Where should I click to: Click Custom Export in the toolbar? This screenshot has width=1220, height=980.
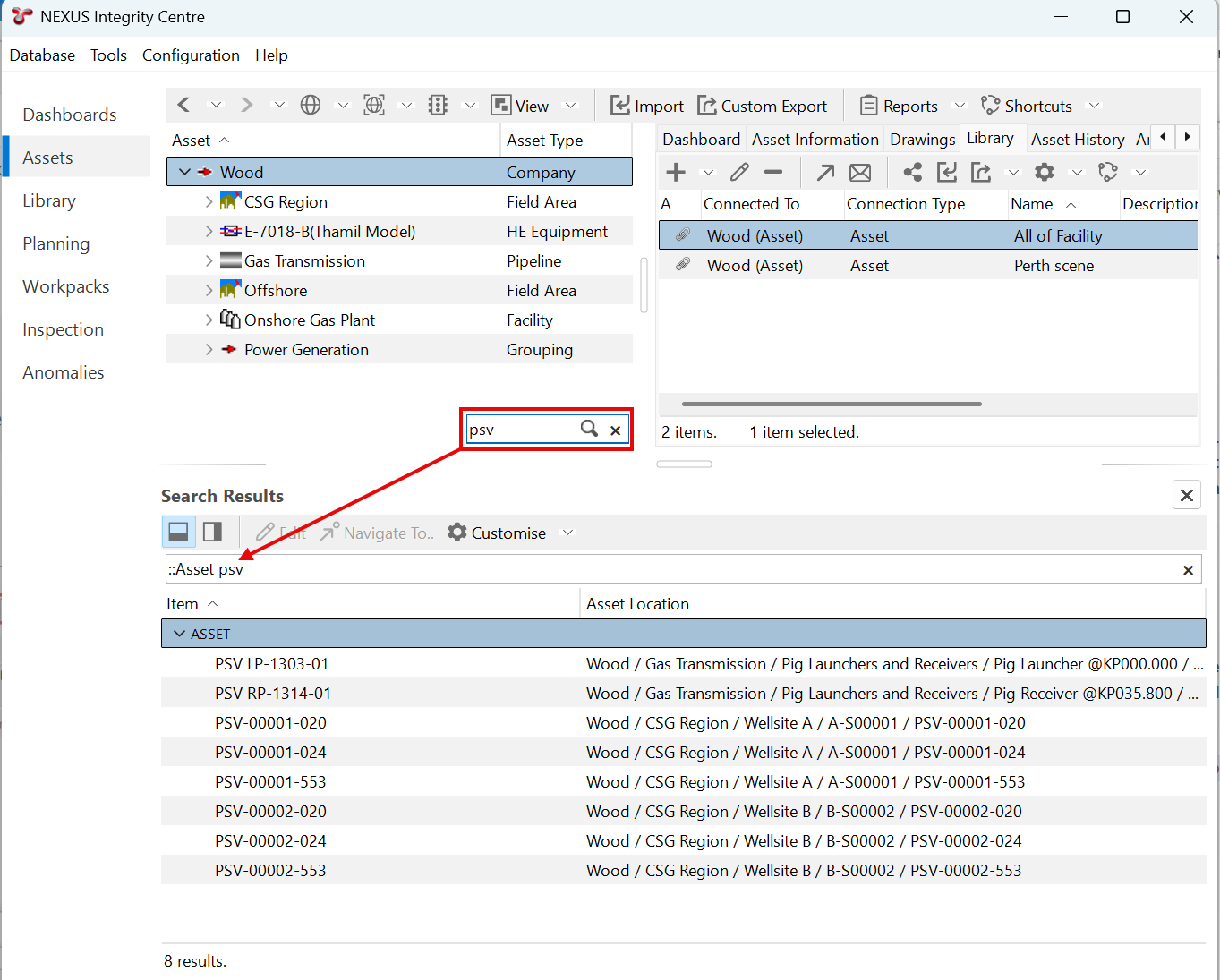coord(762,106)
